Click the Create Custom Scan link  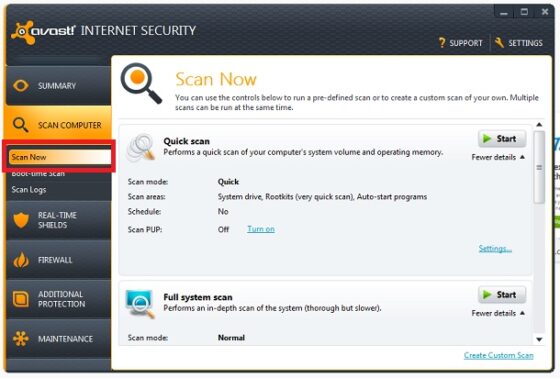pyautogui.click(x=499, y=355)
